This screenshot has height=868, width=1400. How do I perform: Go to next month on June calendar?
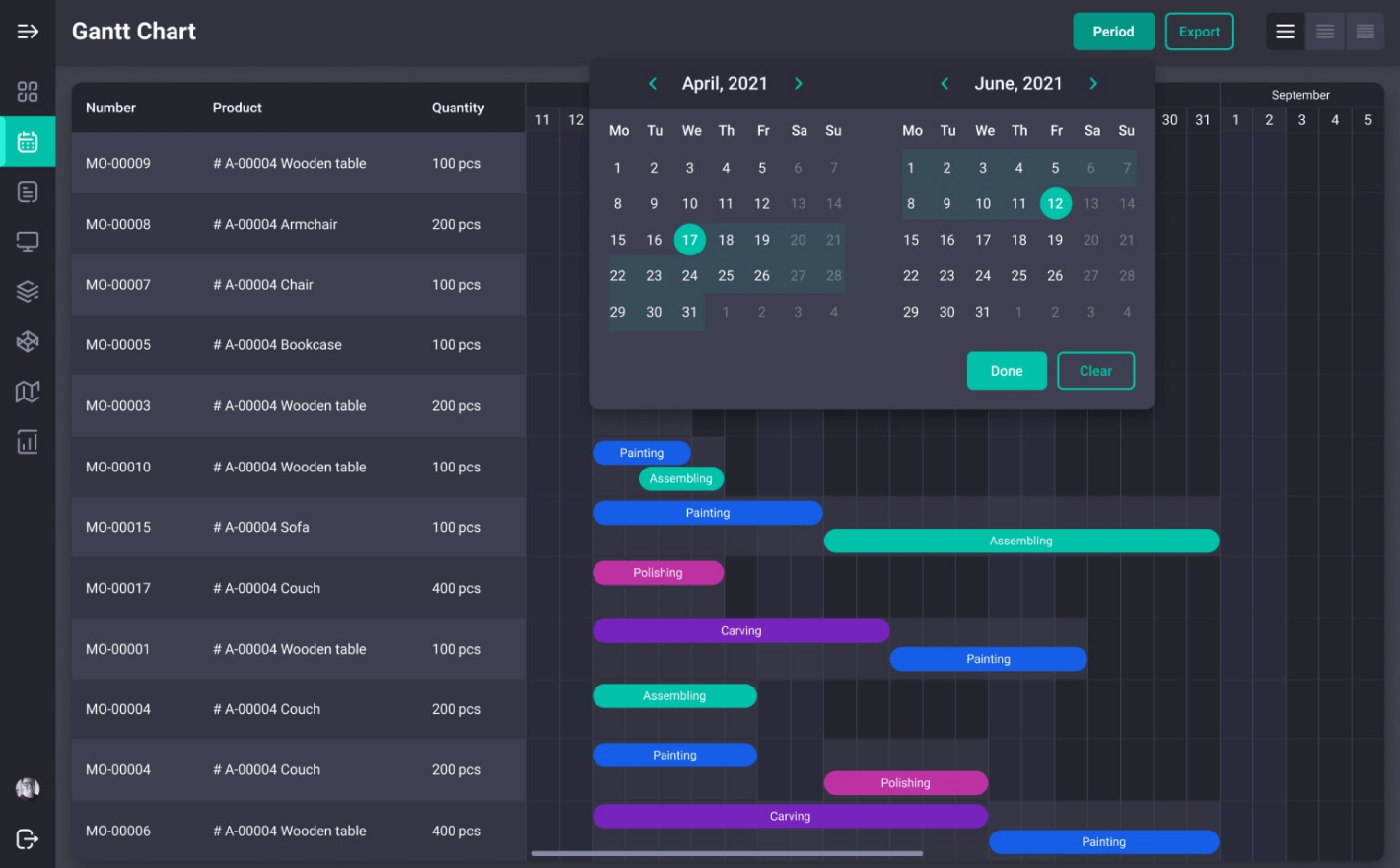point(1093,84)
